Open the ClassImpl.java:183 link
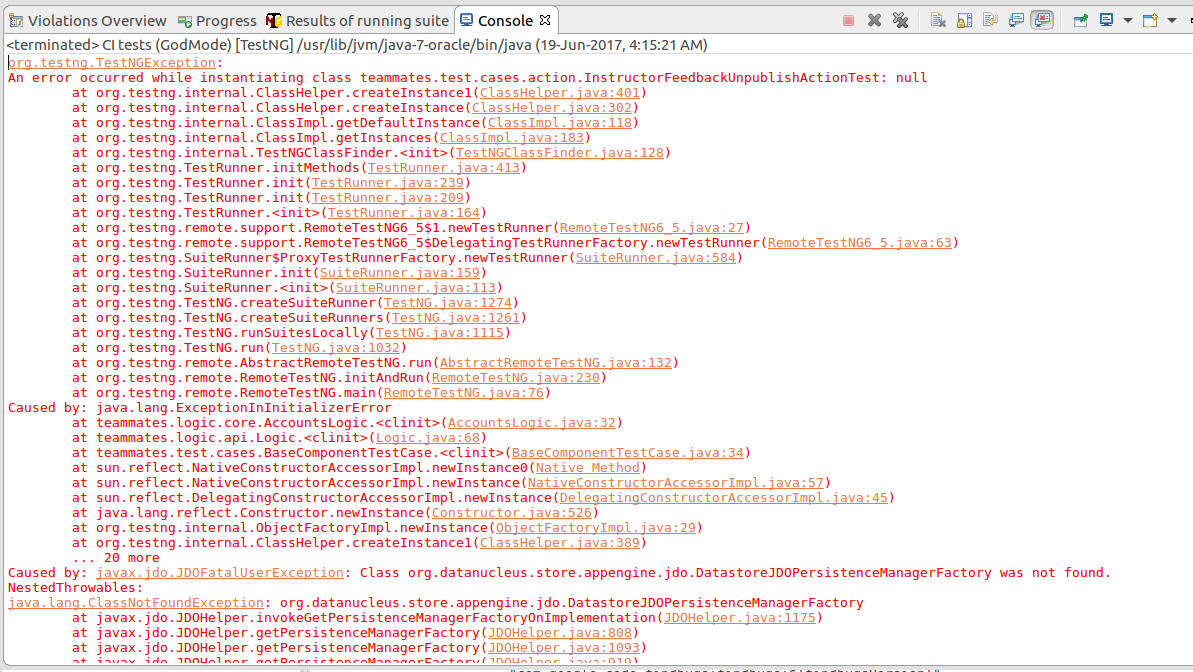This screenshot has width=1193, height=672. (x=512, y=138)
